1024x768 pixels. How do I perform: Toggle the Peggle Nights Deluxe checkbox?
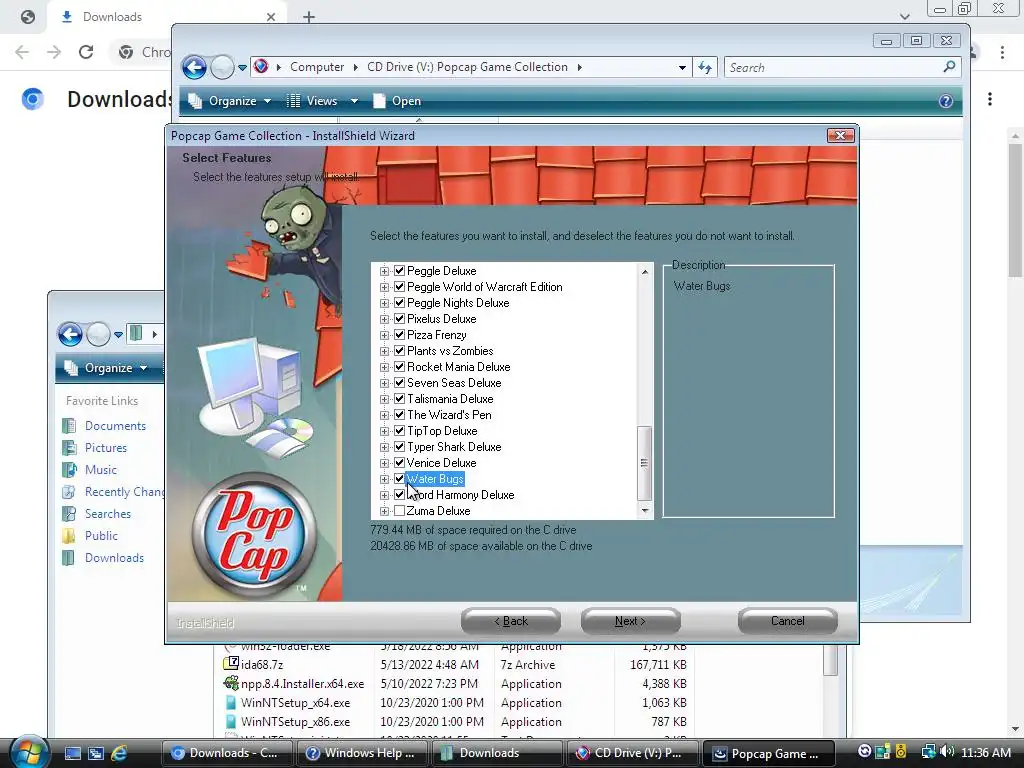pos(400,303)
